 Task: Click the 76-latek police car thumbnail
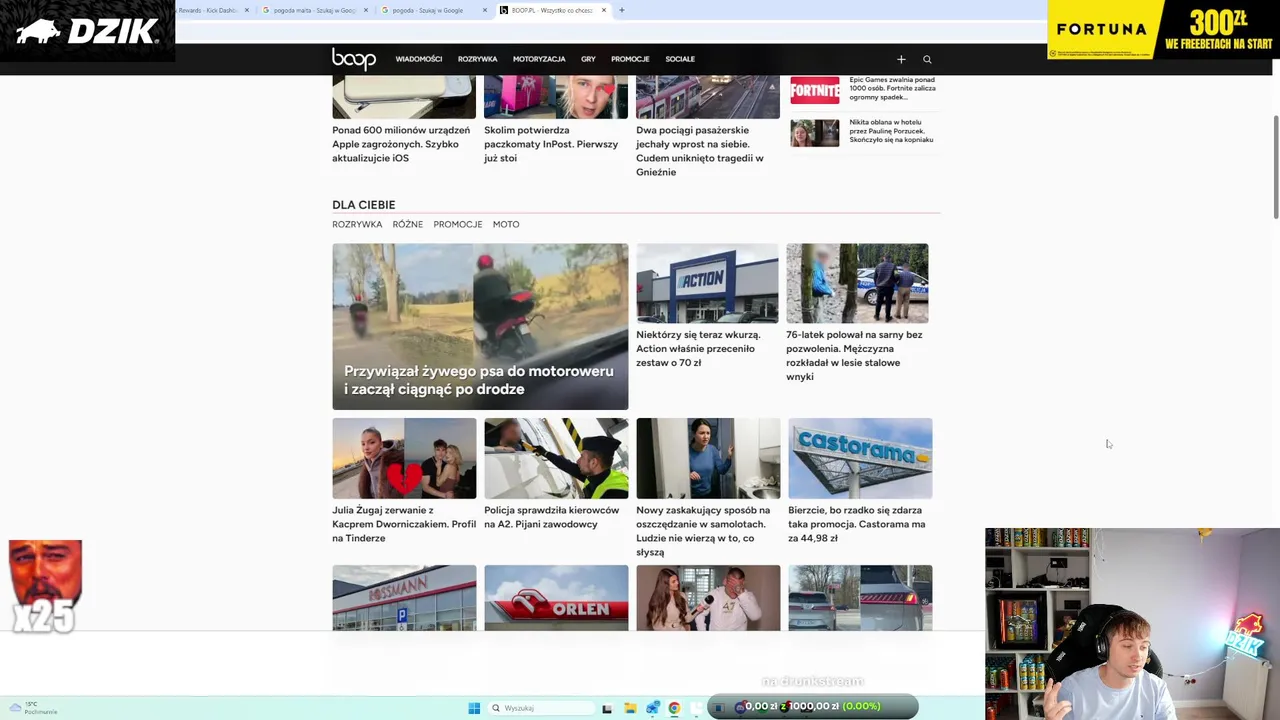point(857,283)
